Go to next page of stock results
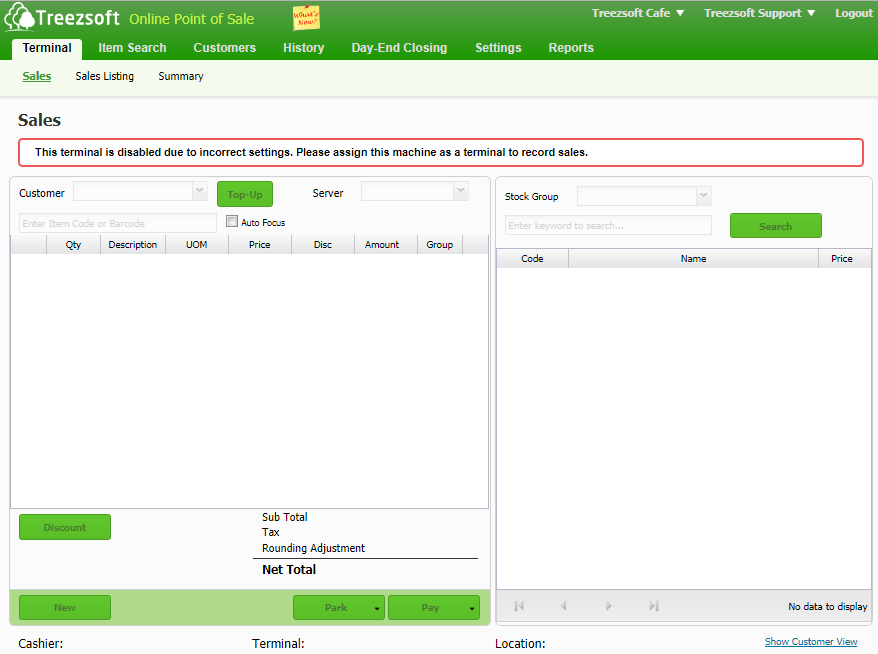 609,606
